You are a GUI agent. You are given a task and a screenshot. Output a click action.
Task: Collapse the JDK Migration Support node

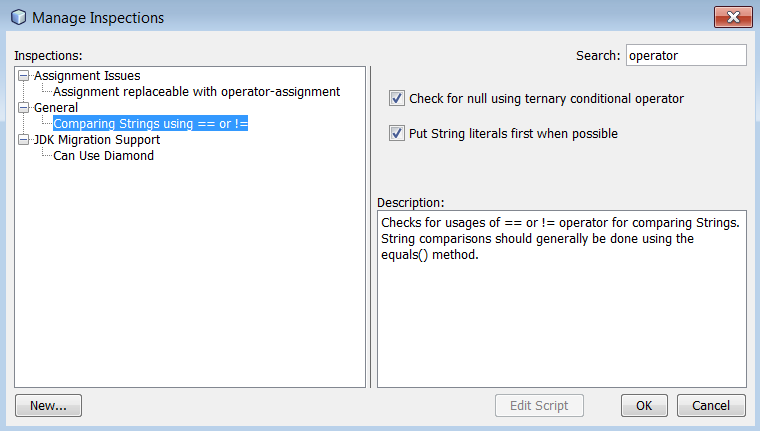(x=24, y=140)
